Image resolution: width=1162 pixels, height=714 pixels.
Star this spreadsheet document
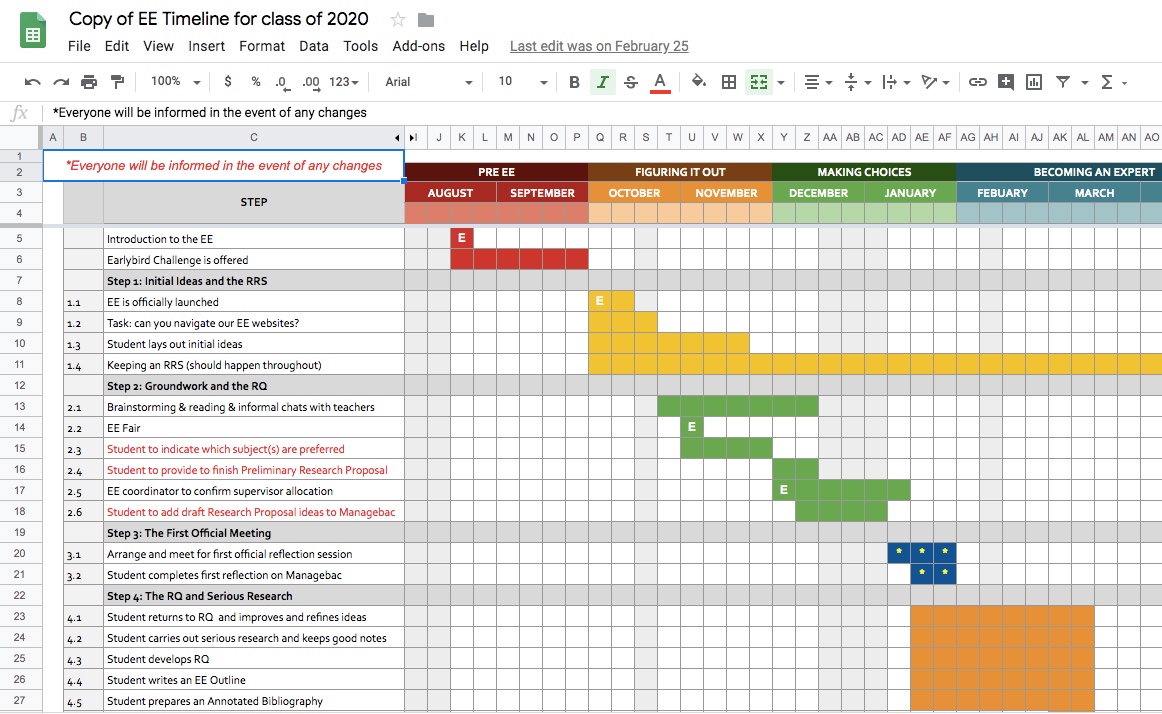coord(398,19)
